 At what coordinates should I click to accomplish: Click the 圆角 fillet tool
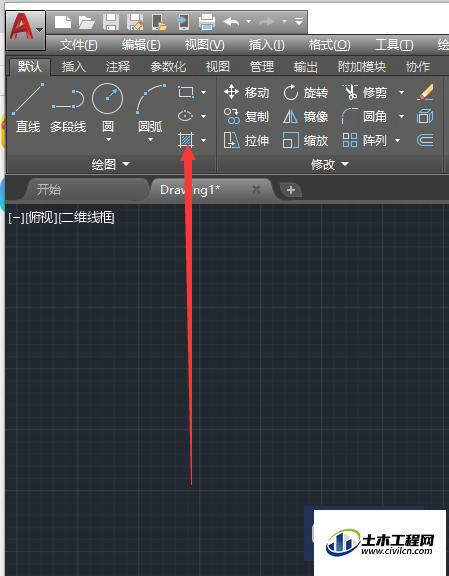point(364,116)
